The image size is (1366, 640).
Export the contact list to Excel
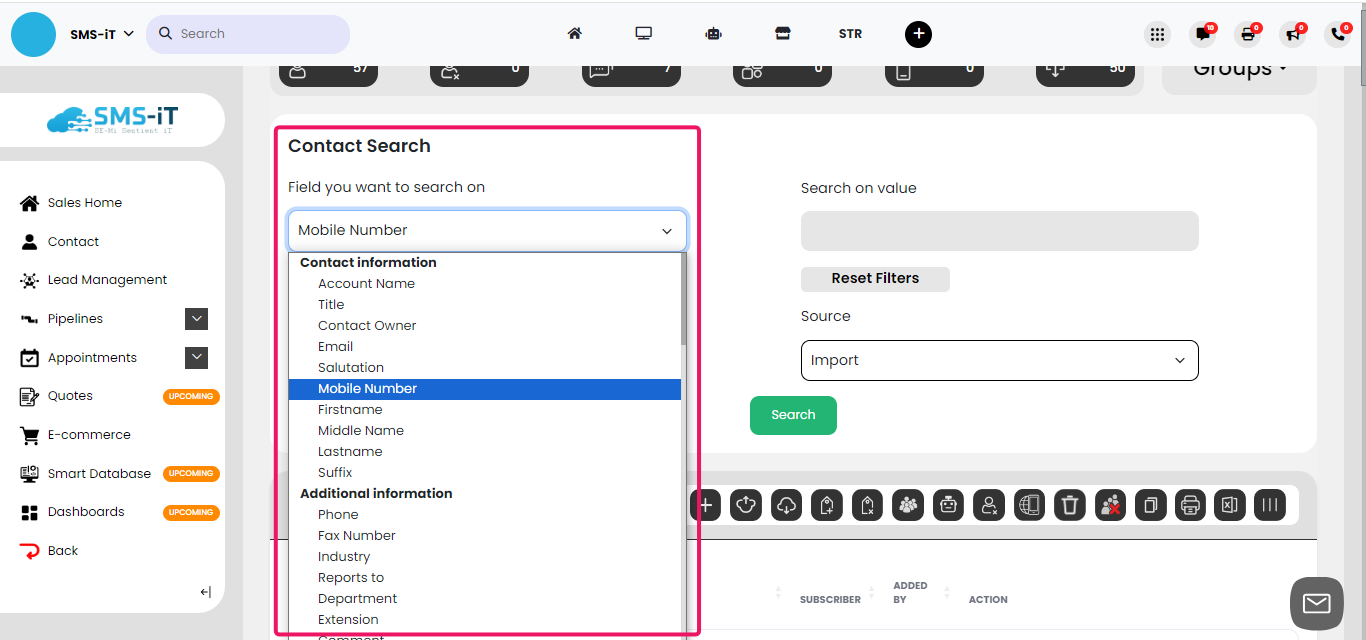click(x=1229, y=505)
